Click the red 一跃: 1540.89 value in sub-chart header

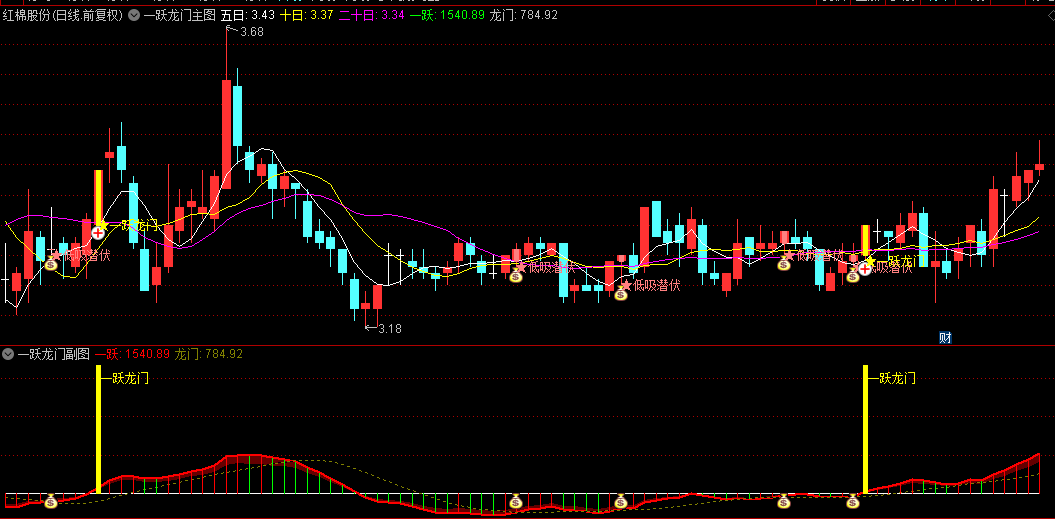(132, 353)
